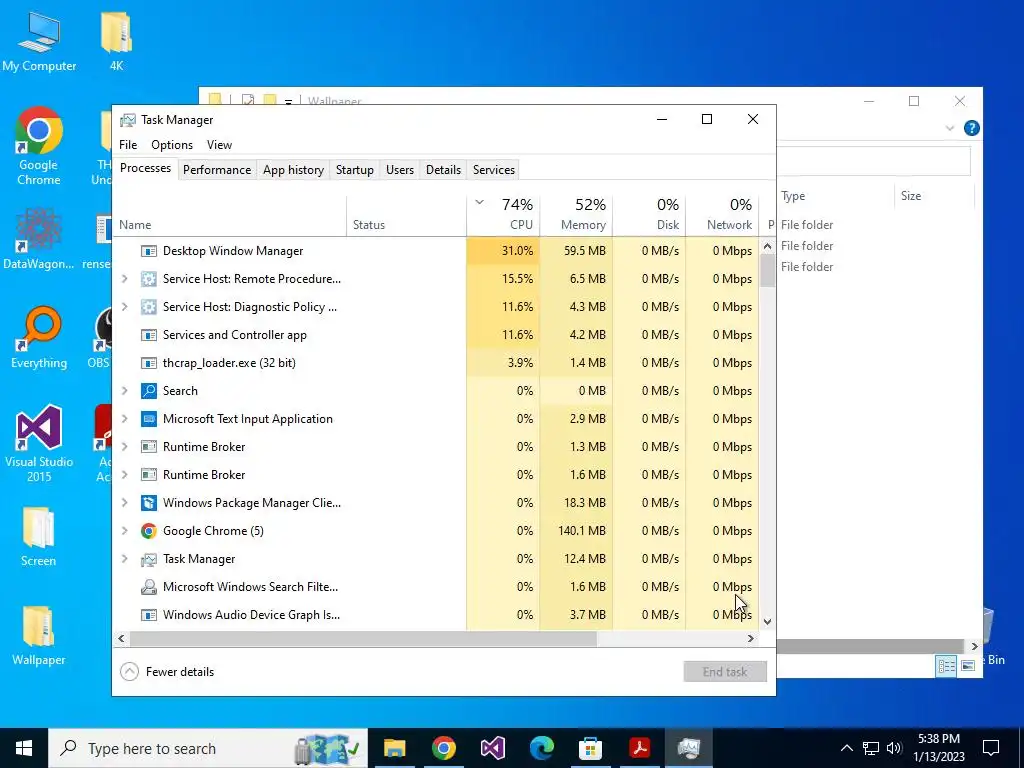Expand the Search process group
The height and width of the screenshot is (768, 1024).
[125, 391]
